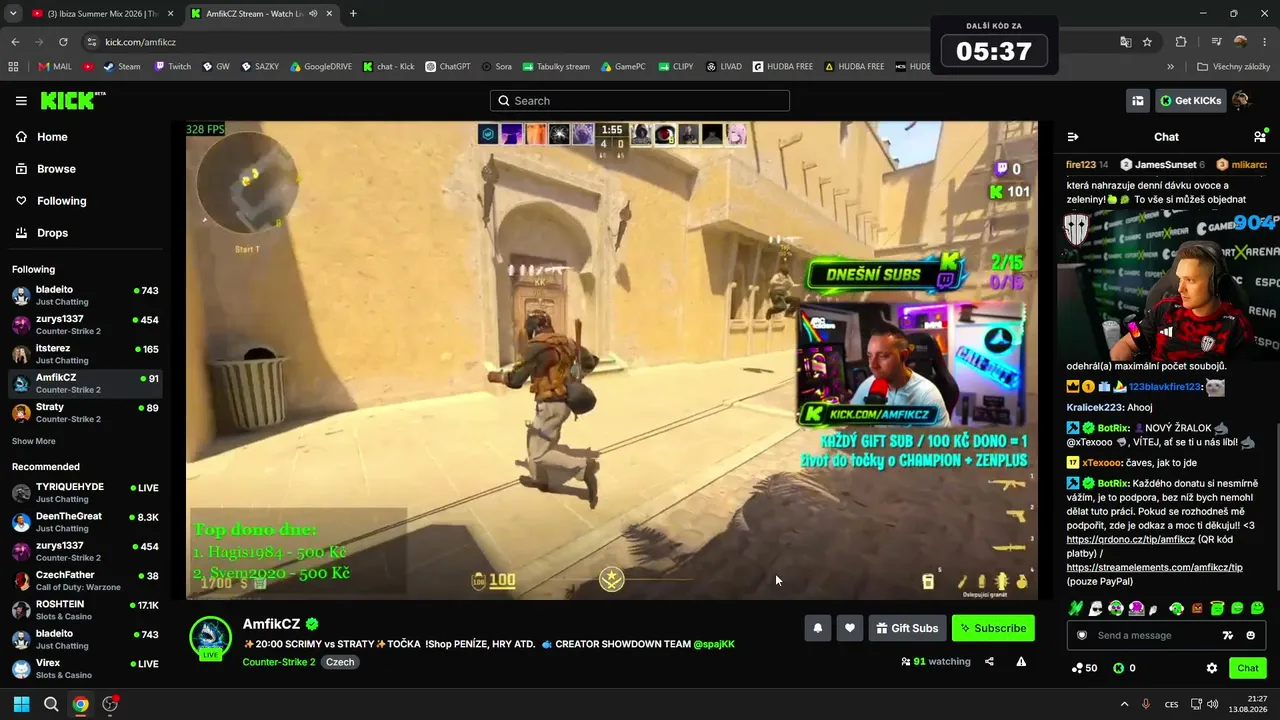1280x720 pixels.
Task: Click the notification bell icon for AmfikCZ
Action: [x=817, y=628]
